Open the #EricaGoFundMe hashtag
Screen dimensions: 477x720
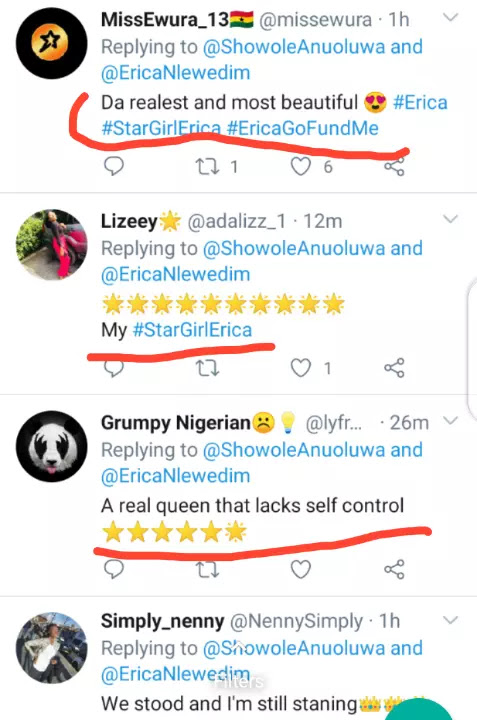(303, 128)
